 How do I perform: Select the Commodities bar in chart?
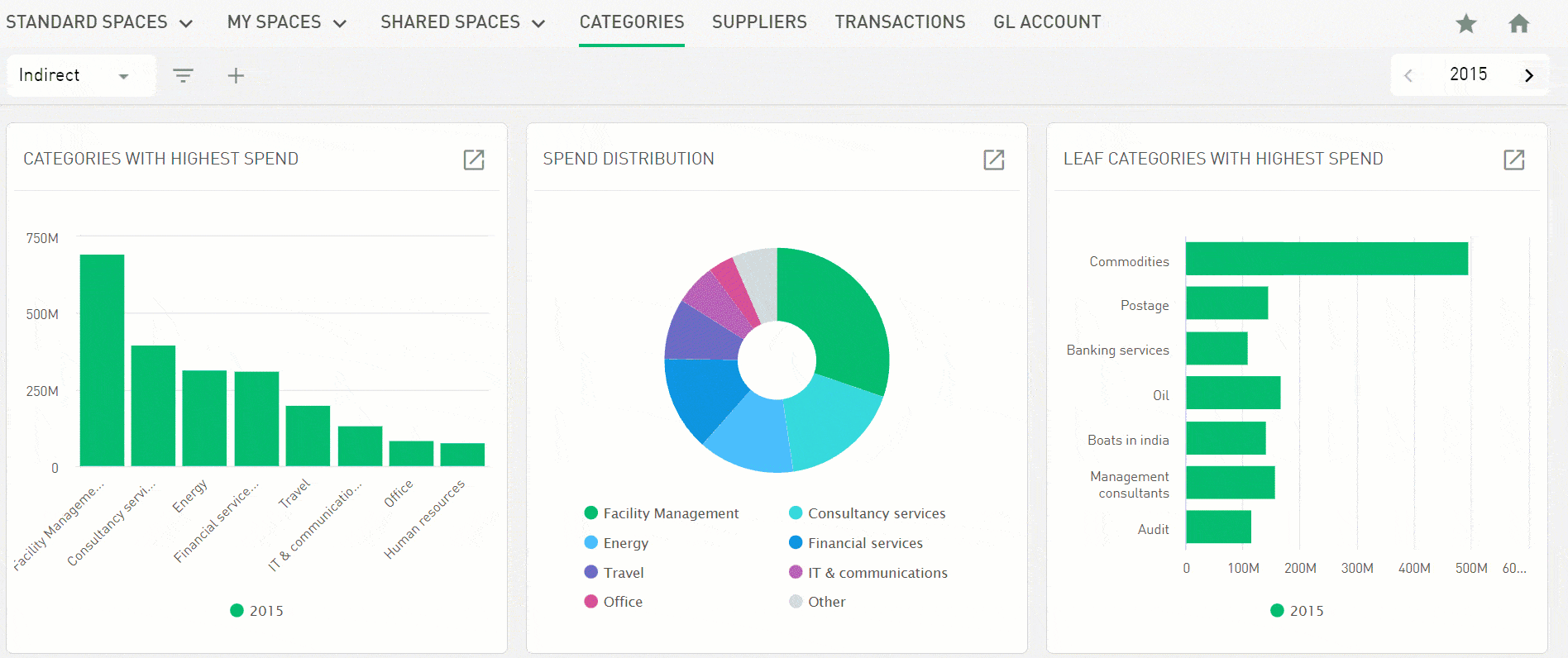[1326, 259]
